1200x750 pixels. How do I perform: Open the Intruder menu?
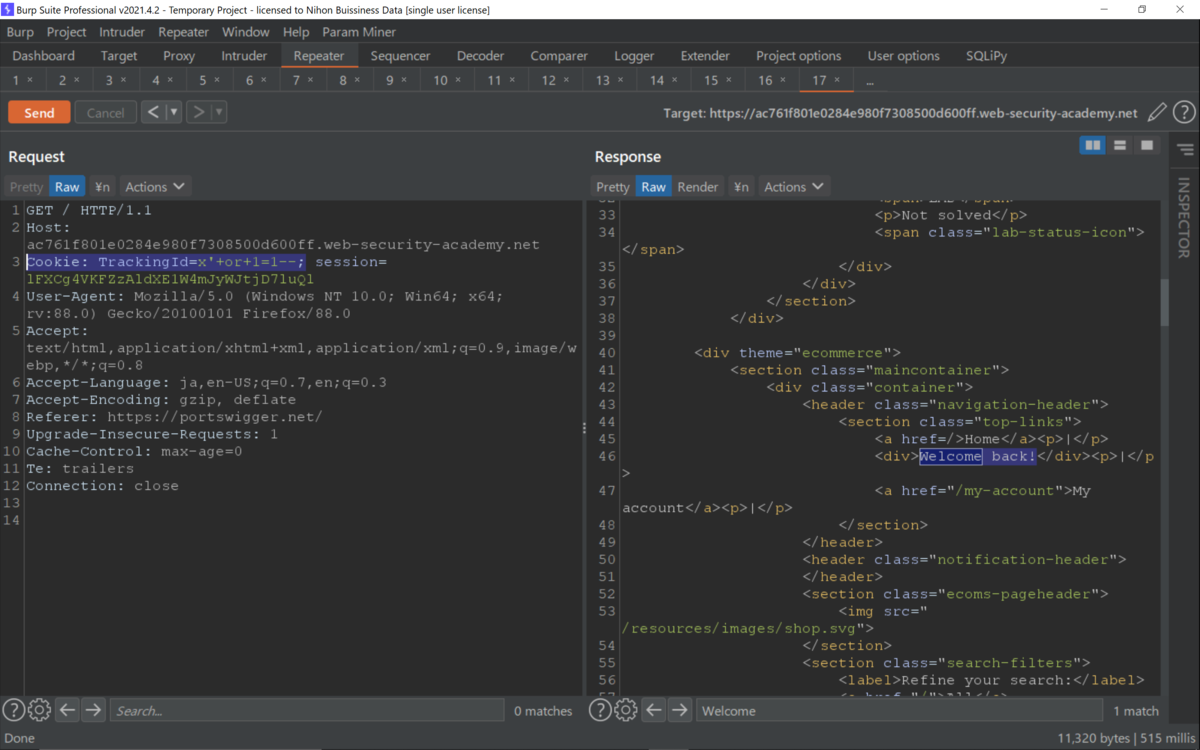coord(122,32)
